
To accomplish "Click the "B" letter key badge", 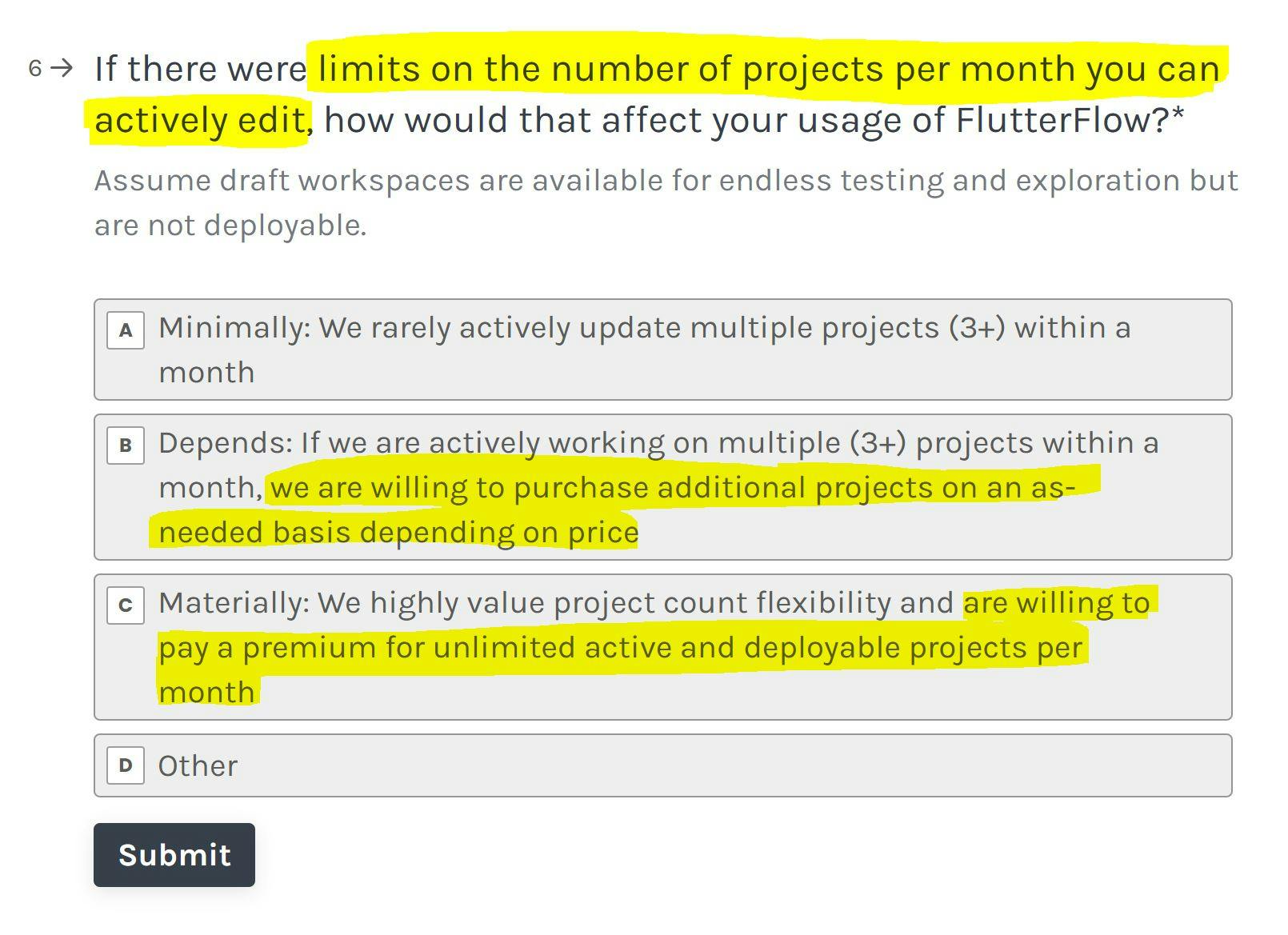I will (x=126, y=446).
